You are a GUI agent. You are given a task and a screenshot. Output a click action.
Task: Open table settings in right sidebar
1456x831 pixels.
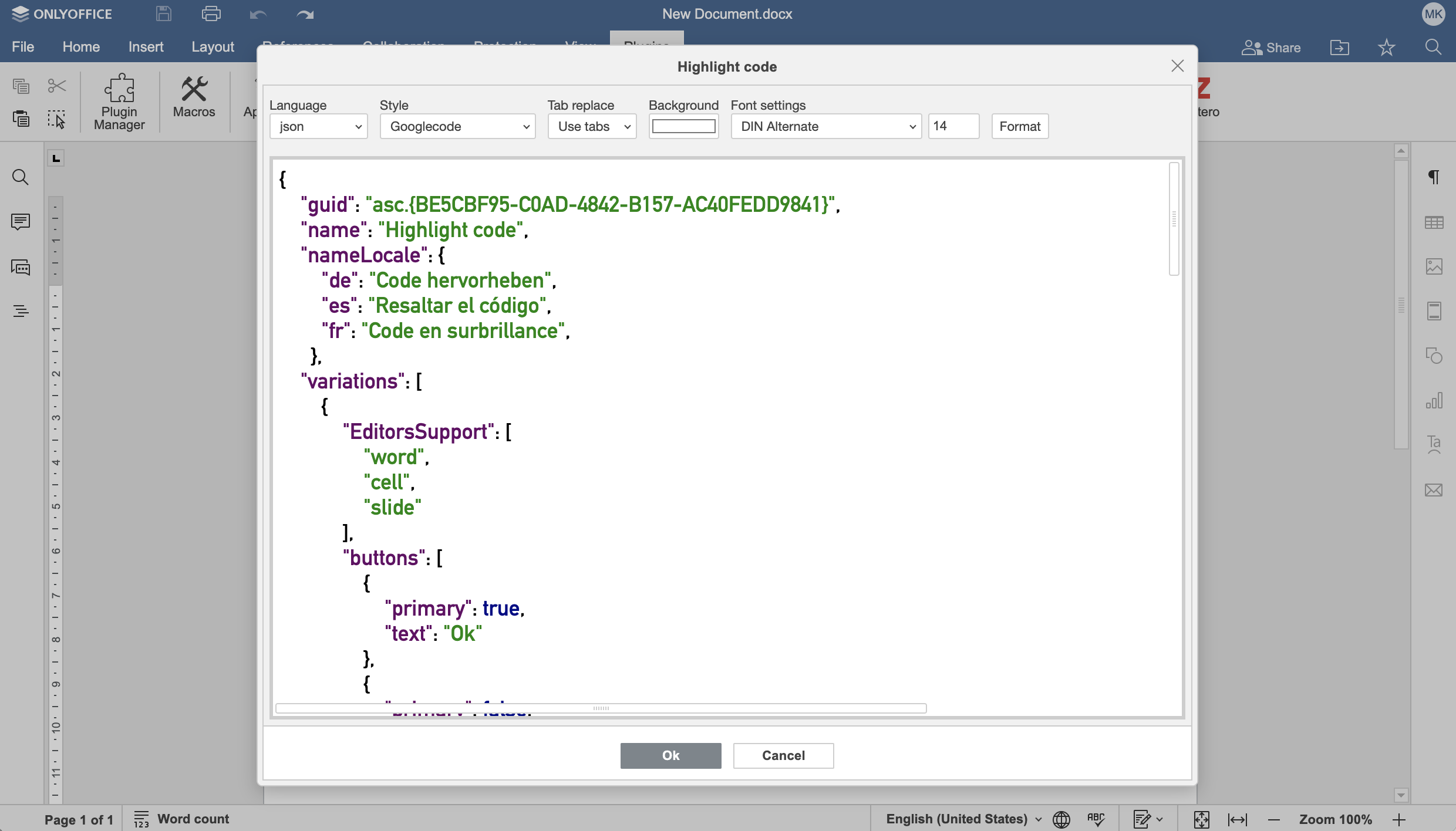1434,222
